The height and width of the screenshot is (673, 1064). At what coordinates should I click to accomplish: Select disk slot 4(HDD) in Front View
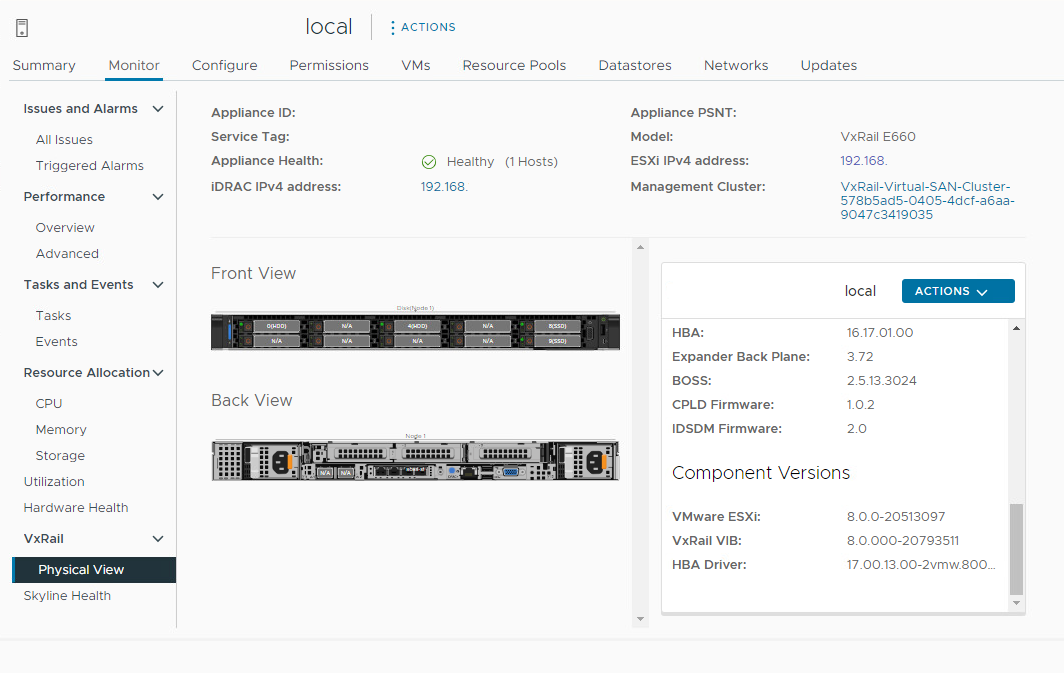click(x=417, y=326)
